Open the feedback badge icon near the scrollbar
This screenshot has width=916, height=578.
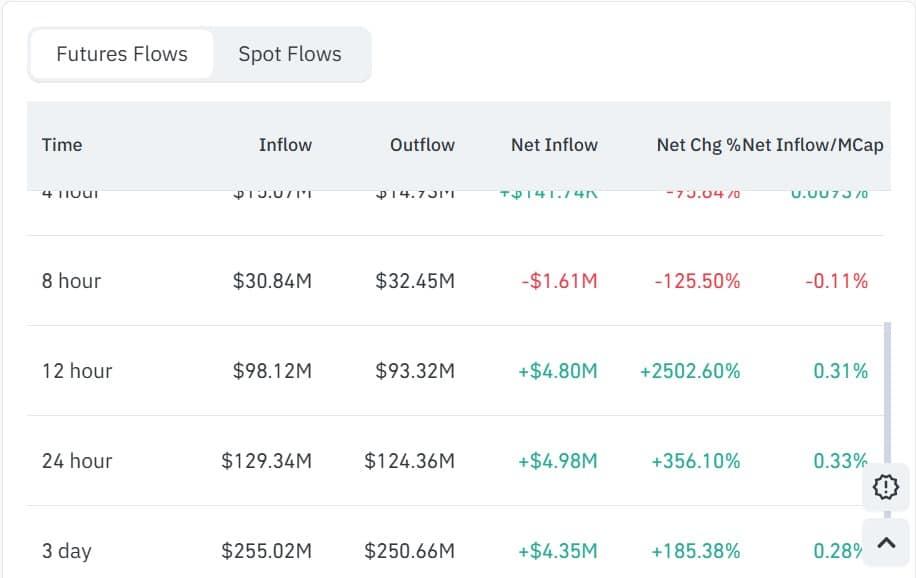pyautogui.click(x=884, y=487)
